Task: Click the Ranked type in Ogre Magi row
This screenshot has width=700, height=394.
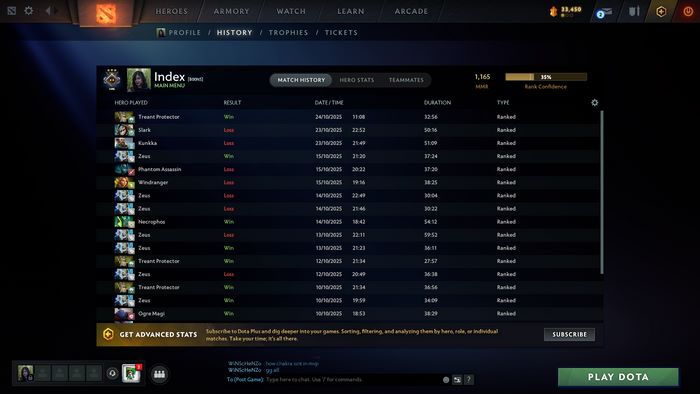Action: point(506,314)
